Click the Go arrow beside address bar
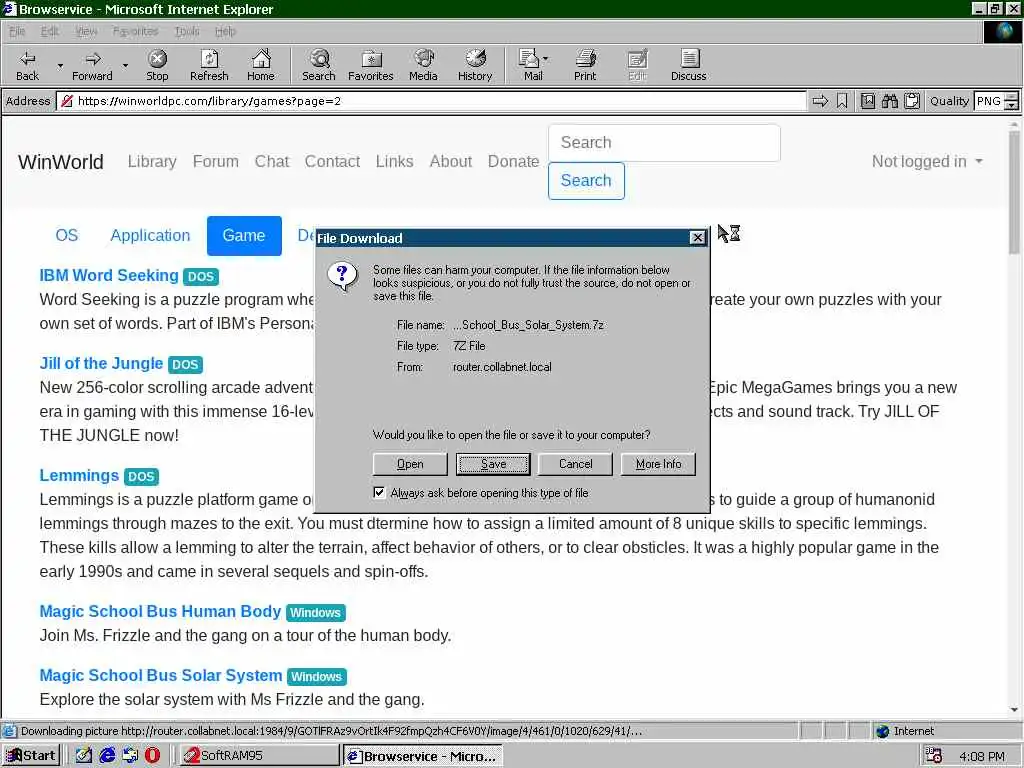Screen dimensions: 1024x768 click(820, 101)
